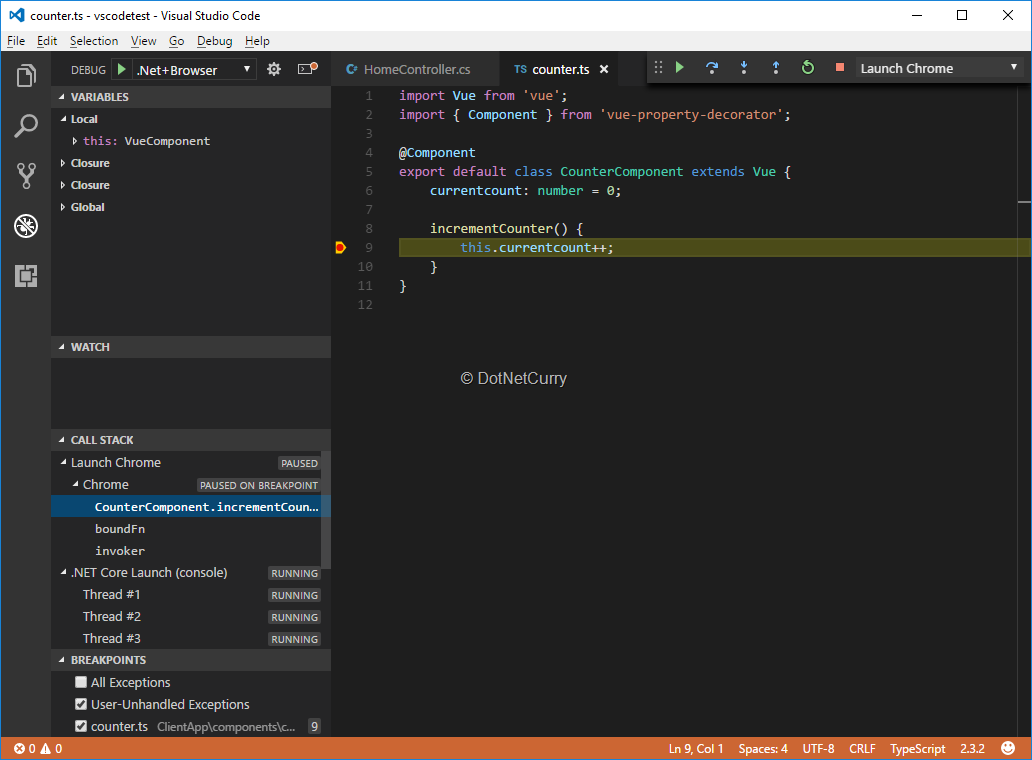Screen dimensions: 1032x760
Task: Step Over in the debug toolbar
Action: pos(711,68)
